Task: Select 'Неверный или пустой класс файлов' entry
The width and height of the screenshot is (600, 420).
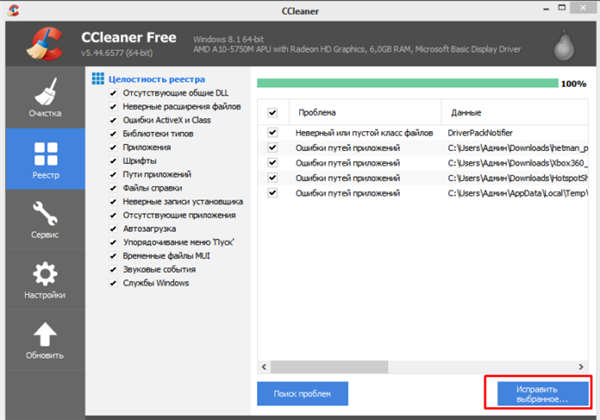Action: click(364, 133)
